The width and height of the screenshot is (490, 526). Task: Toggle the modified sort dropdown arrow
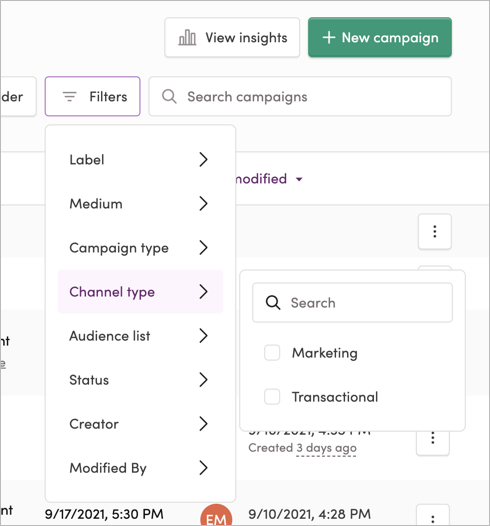[x=299, y=179]
